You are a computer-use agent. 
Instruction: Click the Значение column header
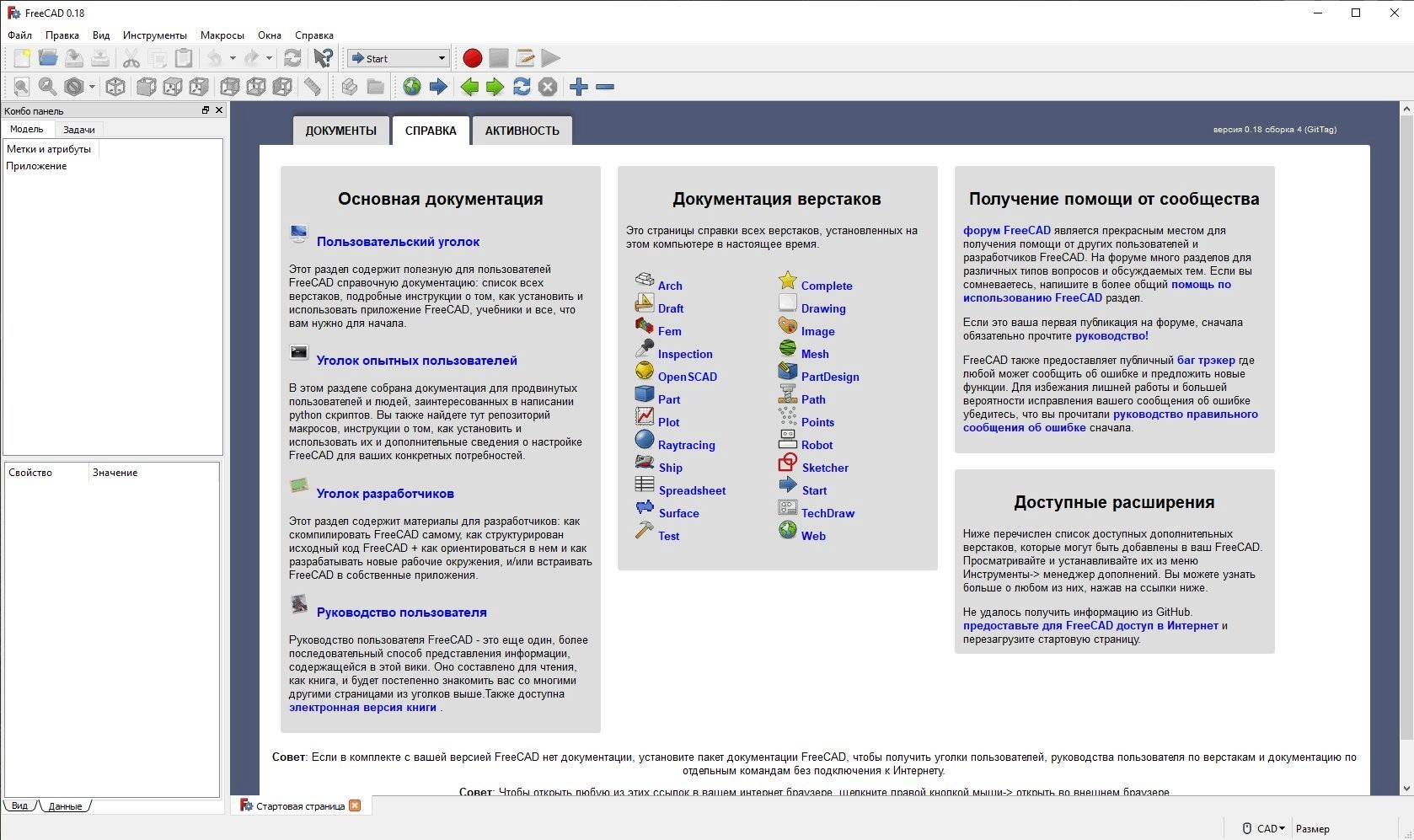click(x=153, y=473)
